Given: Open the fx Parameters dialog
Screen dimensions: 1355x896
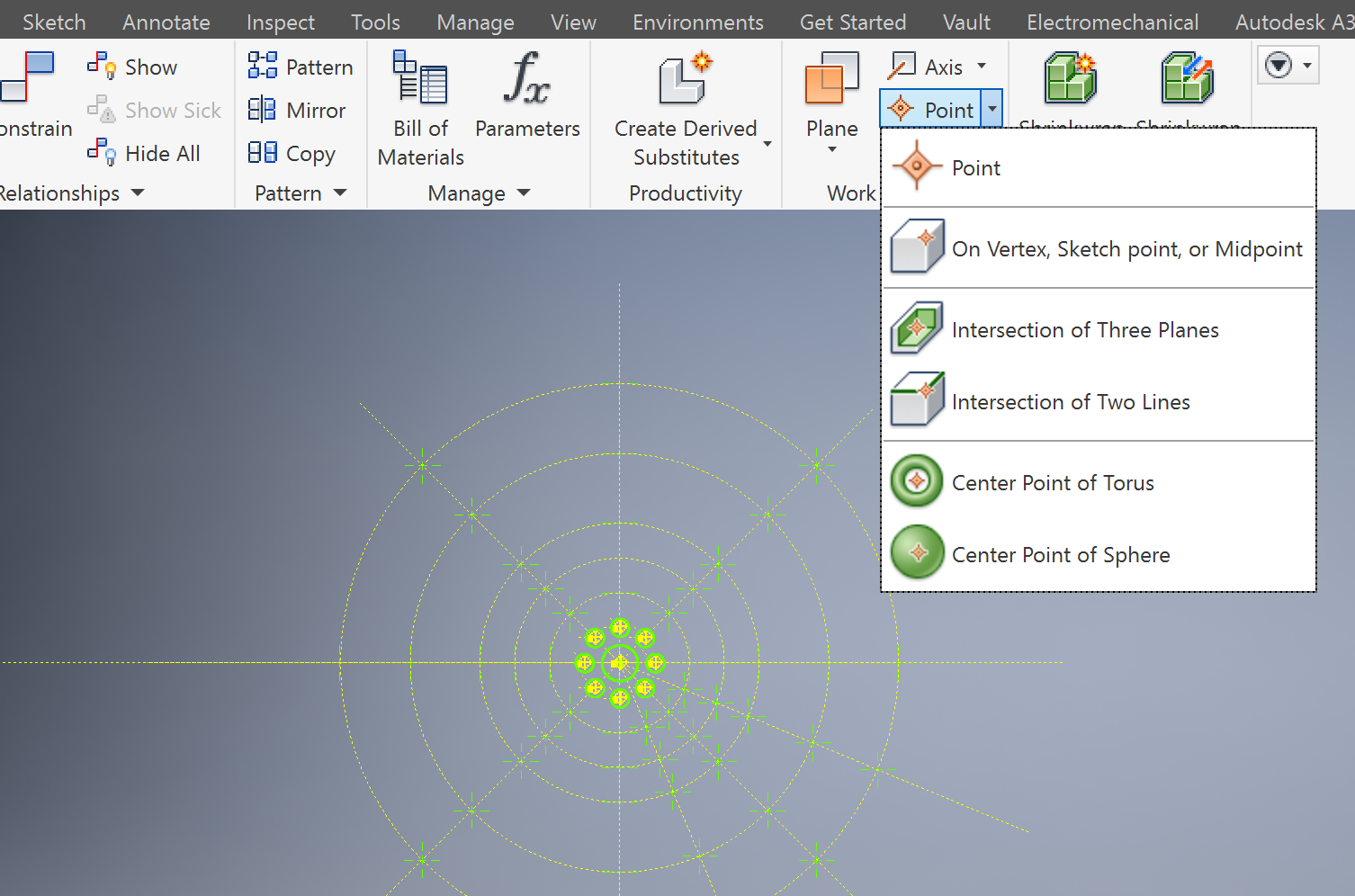Looking at the screenshot, I should point(527,95).
